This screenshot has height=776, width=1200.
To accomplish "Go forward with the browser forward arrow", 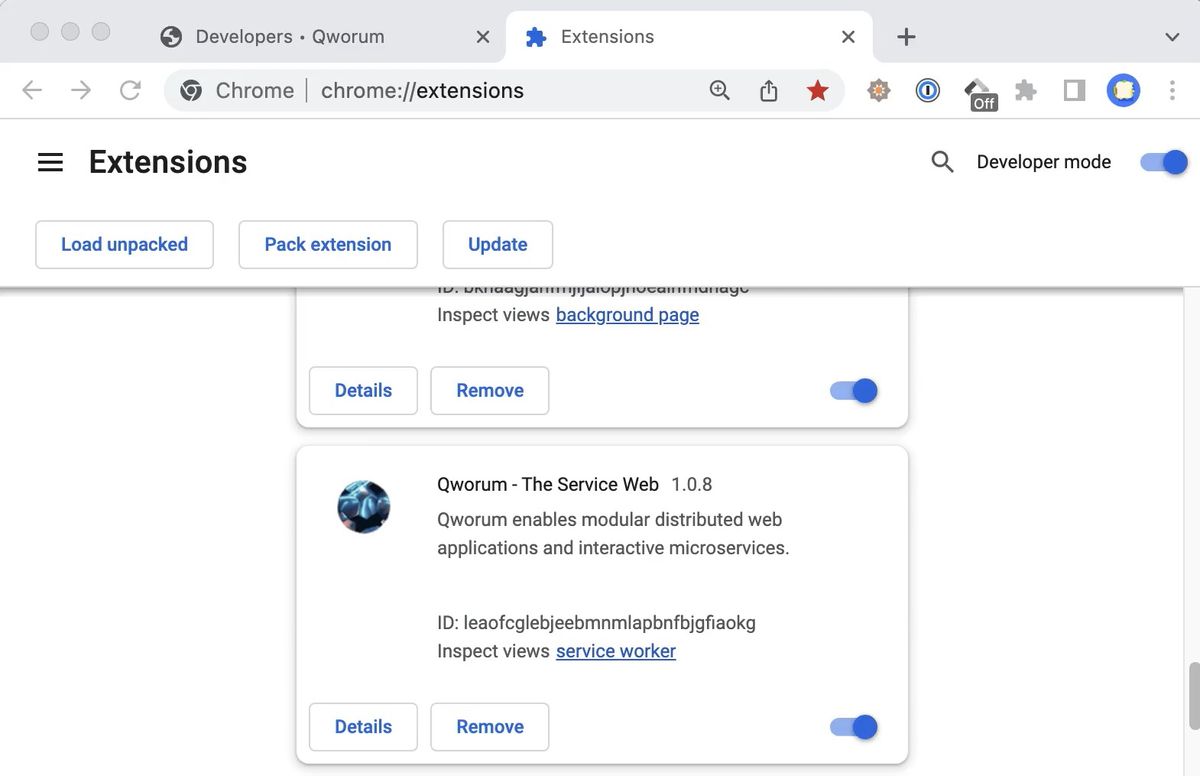I will [81, 91].
